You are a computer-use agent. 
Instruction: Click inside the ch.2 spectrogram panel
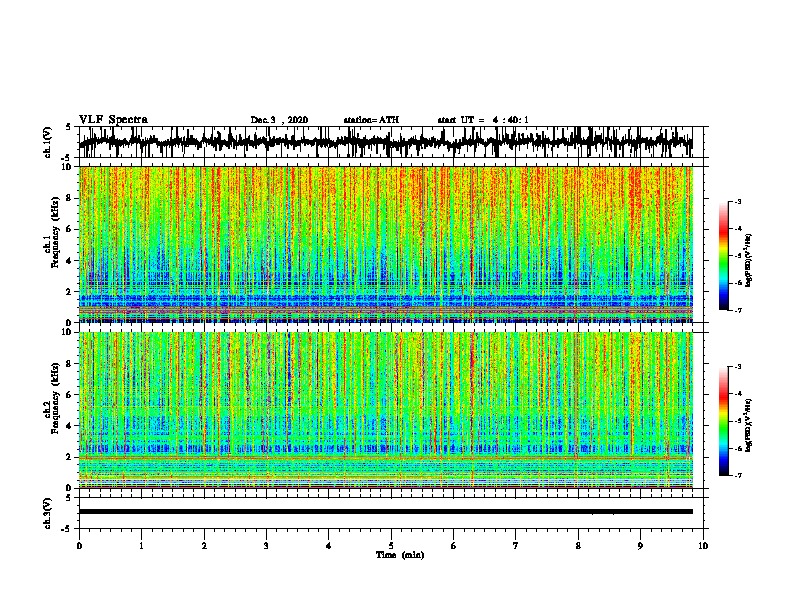click(x=385, y=410)
